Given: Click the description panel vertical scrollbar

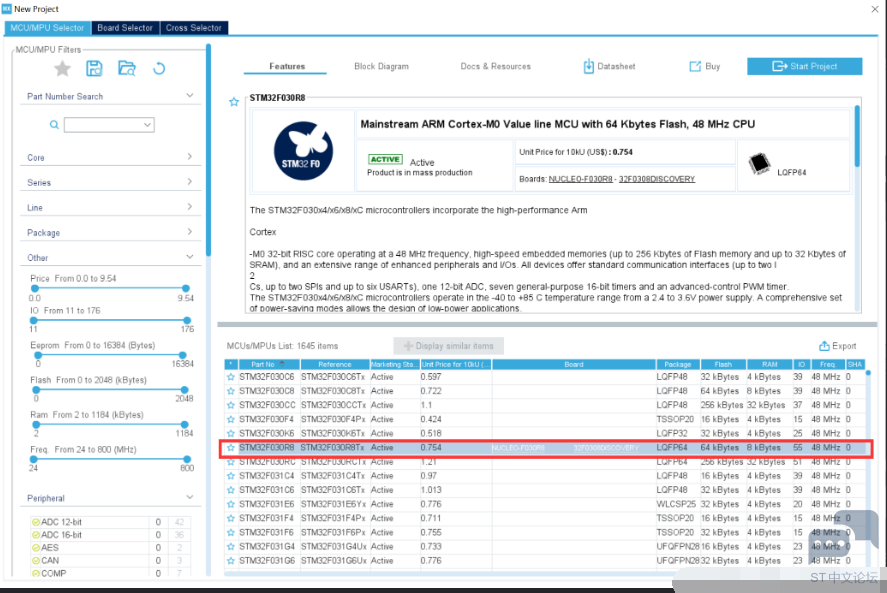Looking at the screenshot, I should coord(858,136).
